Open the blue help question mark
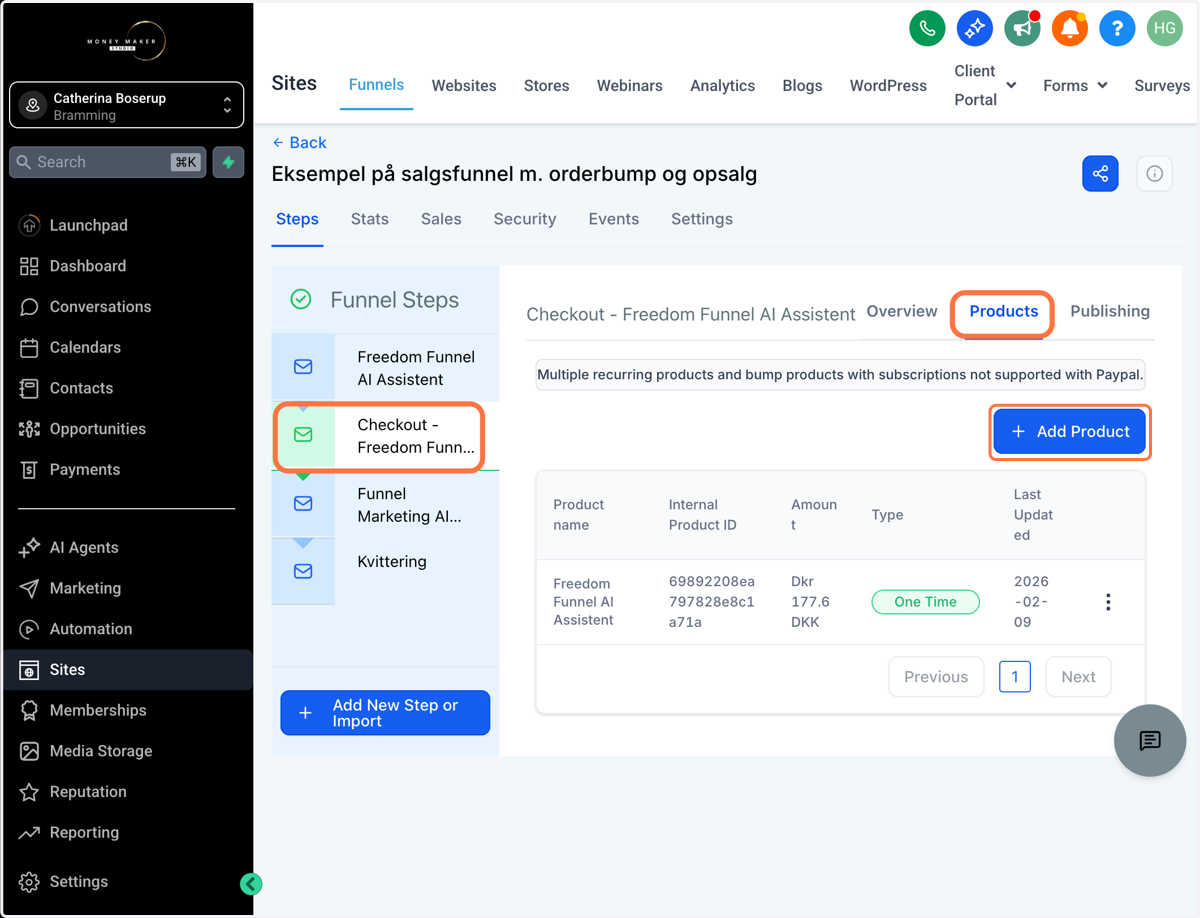The height and width of the screenshot is (918, 1200). 1117,28
